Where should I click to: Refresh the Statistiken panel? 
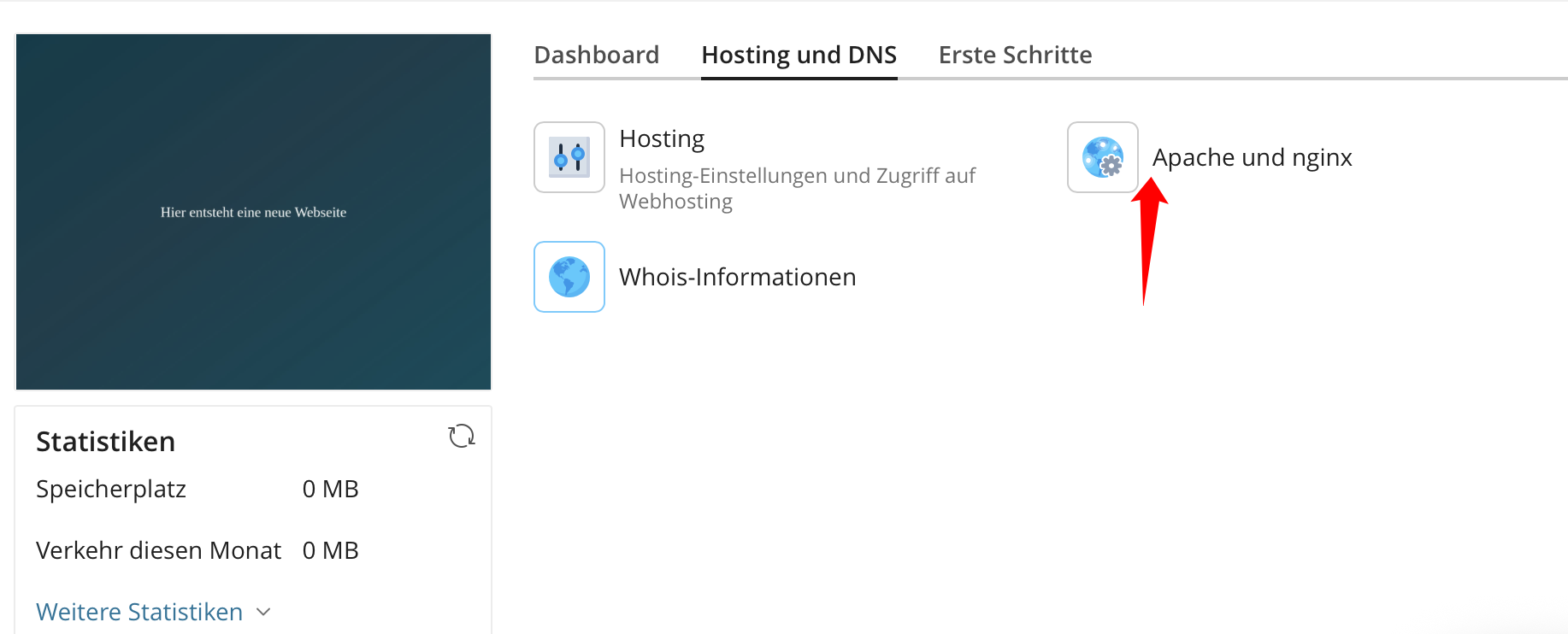point(462,436)
